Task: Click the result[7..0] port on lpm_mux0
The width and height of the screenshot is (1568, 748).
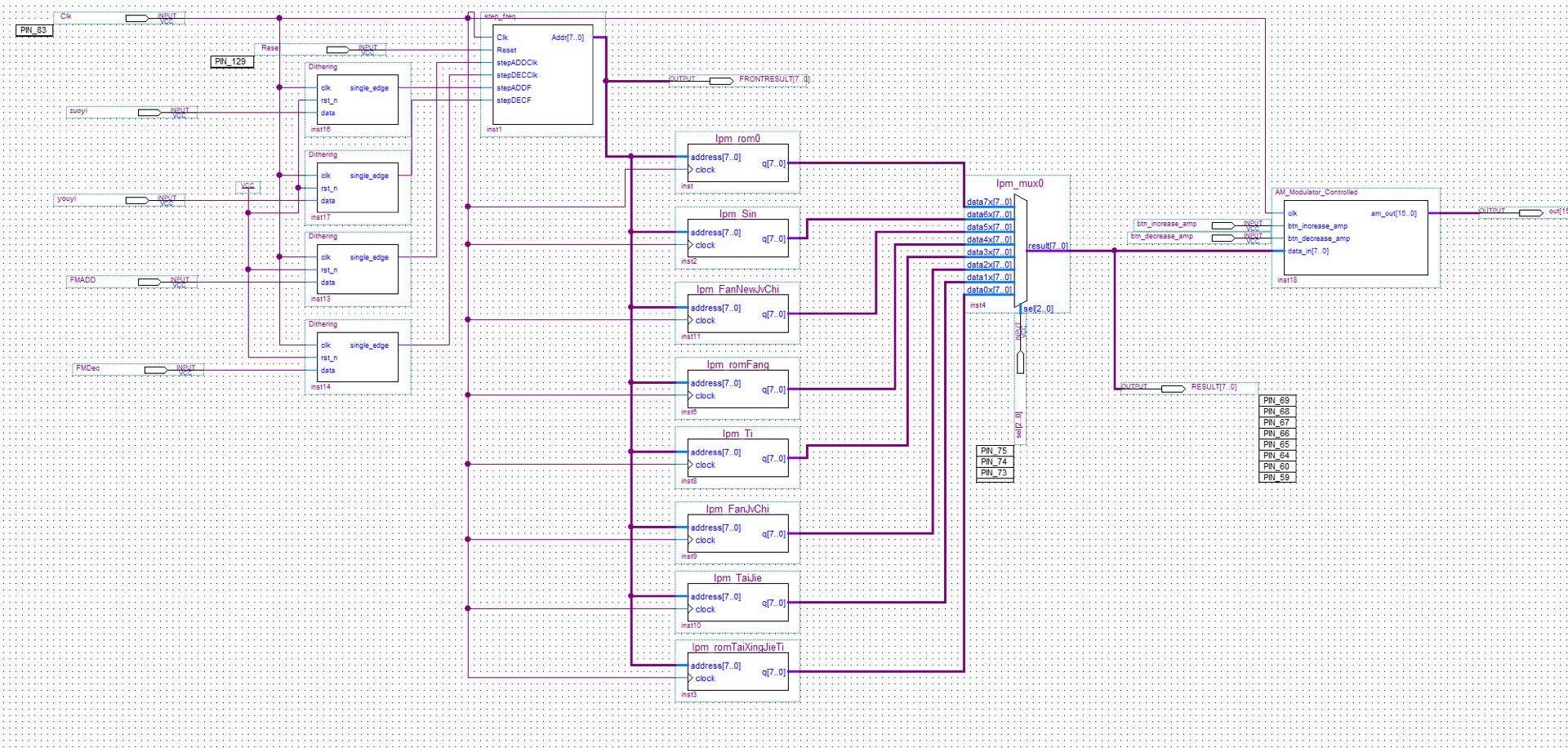Action: pos(1048,246)
